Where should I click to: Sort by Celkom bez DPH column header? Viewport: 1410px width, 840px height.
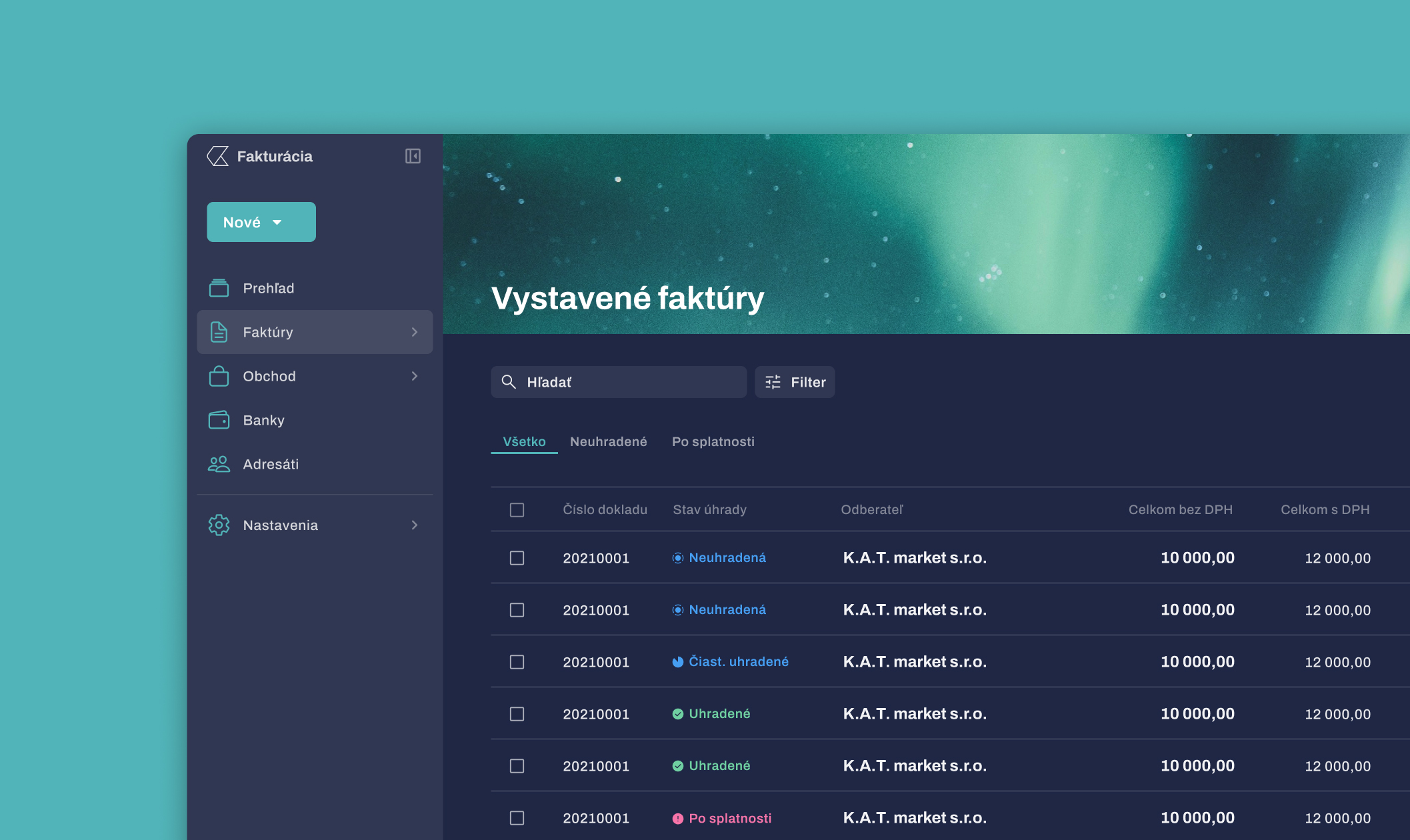coord(1180,510)
